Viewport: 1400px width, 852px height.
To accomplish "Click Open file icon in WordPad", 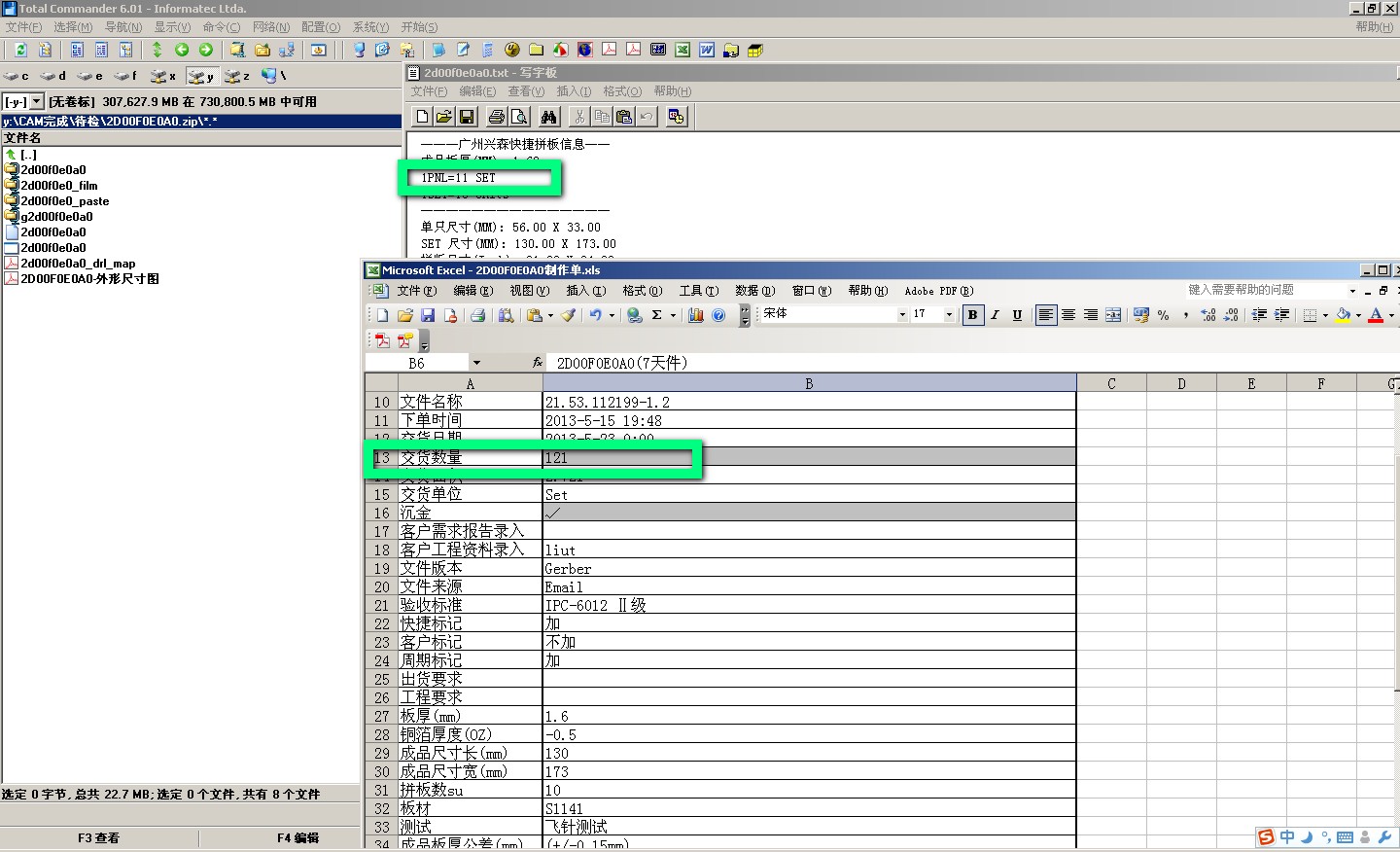I will click(x=444, y=117).
